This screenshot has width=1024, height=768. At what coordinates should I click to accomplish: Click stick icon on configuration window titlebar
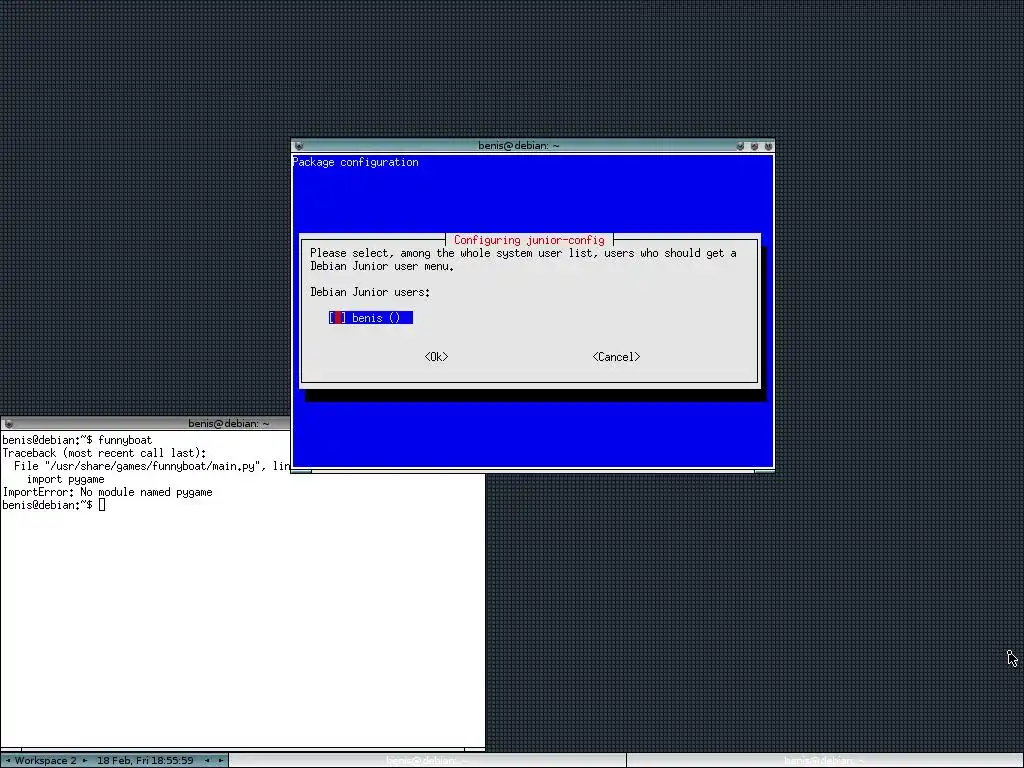coord(299,146)
